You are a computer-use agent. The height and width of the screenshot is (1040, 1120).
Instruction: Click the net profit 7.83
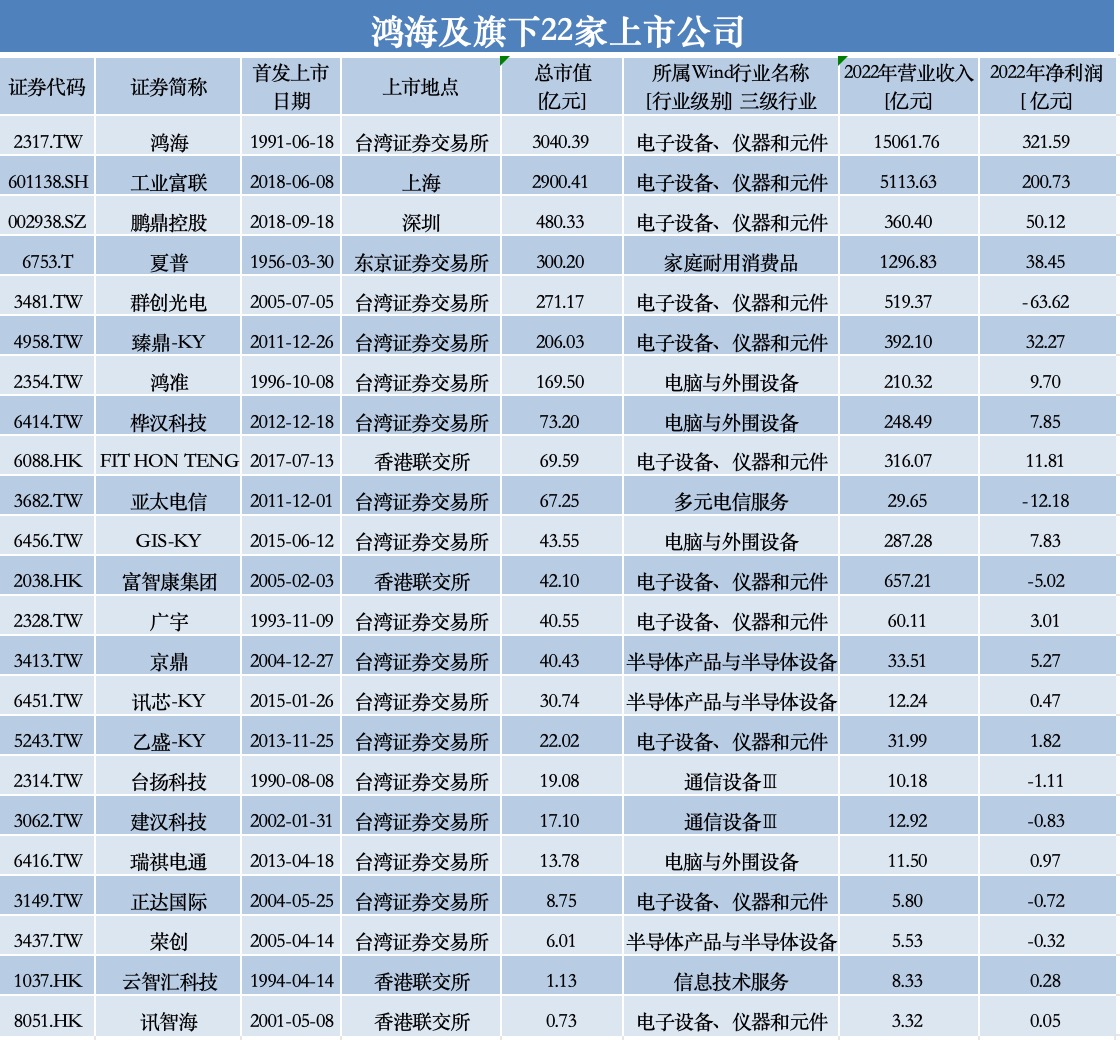(x=1045, y=541)
